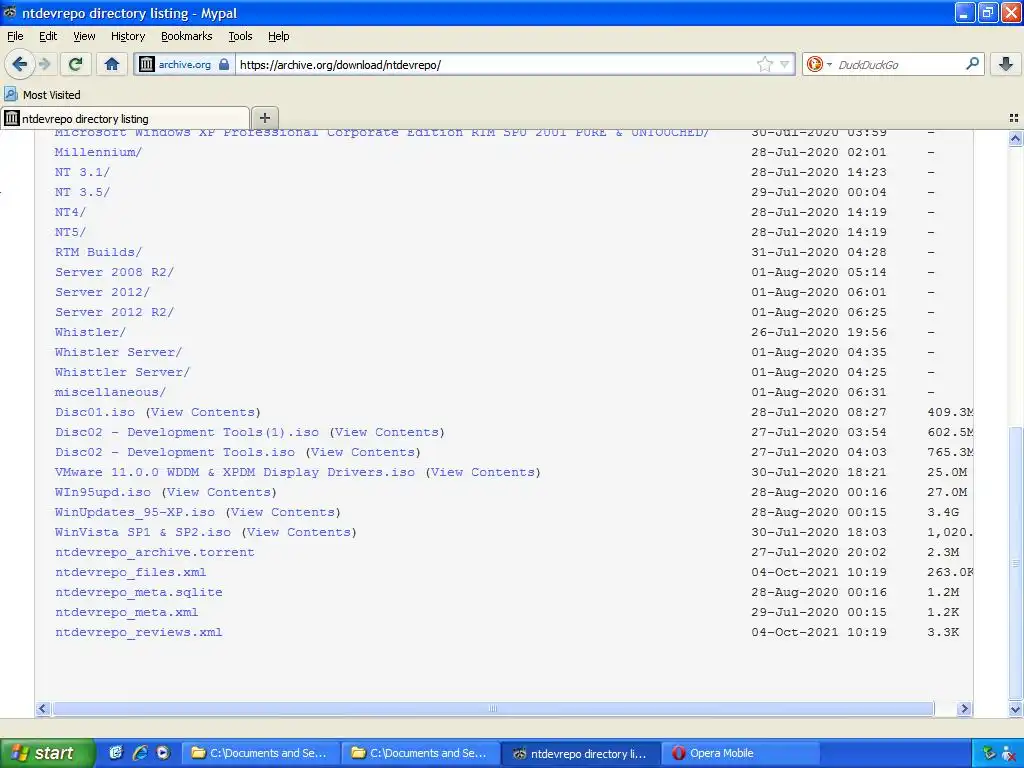Open the NT 3.1/ folder link

[x=82, y=172]
